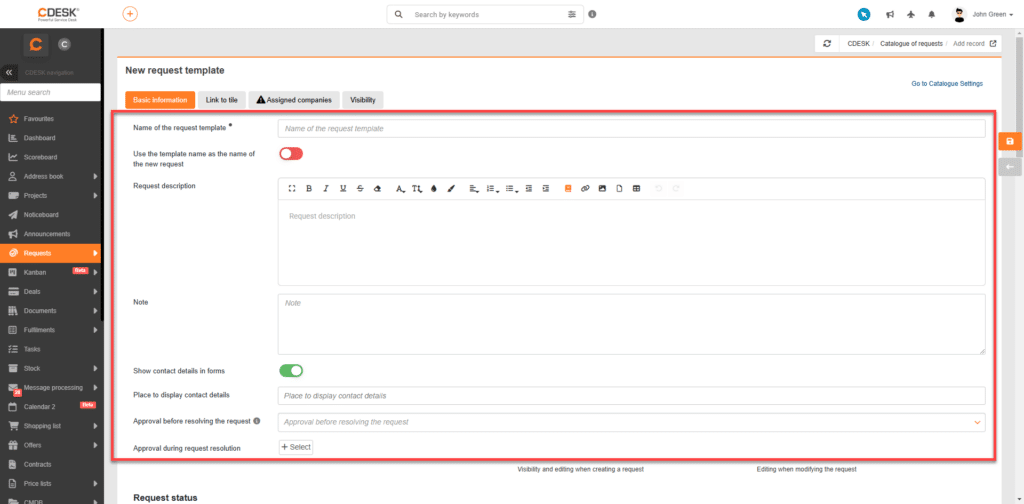Apply strikethrough formatting in the editor
1024x504 pixels.
[360, 189]
